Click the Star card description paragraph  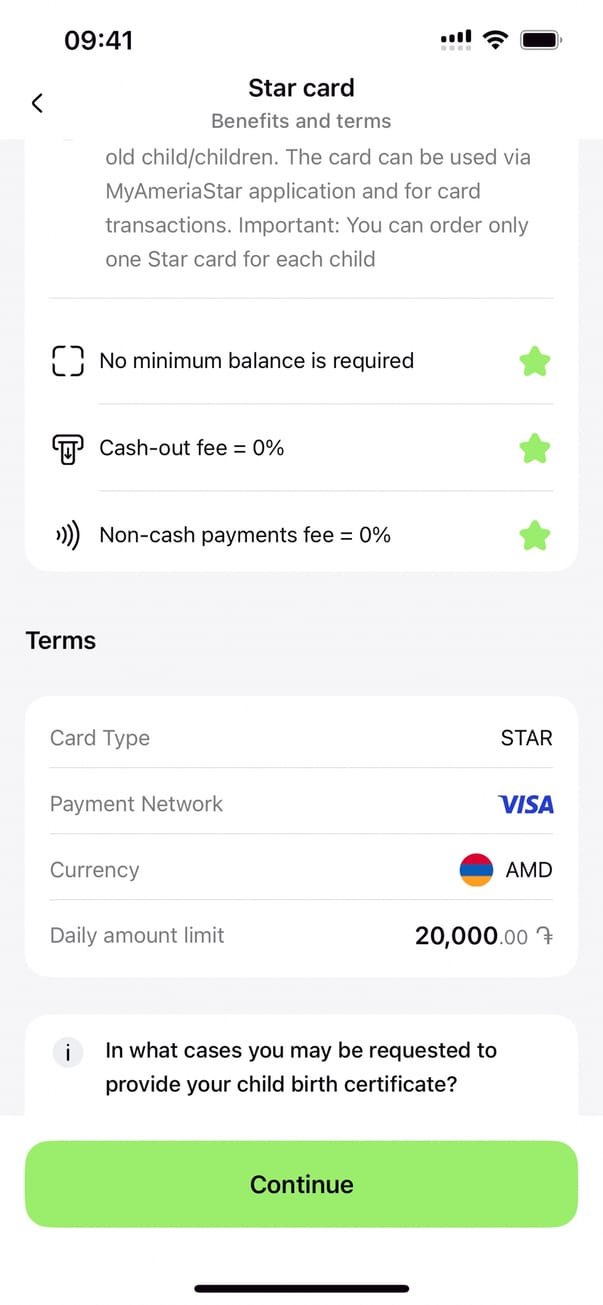pos(317,208)
